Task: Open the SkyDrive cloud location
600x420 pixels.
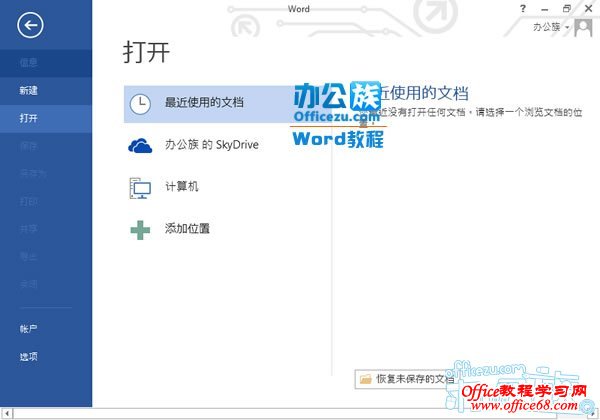Action: (140, 146)
